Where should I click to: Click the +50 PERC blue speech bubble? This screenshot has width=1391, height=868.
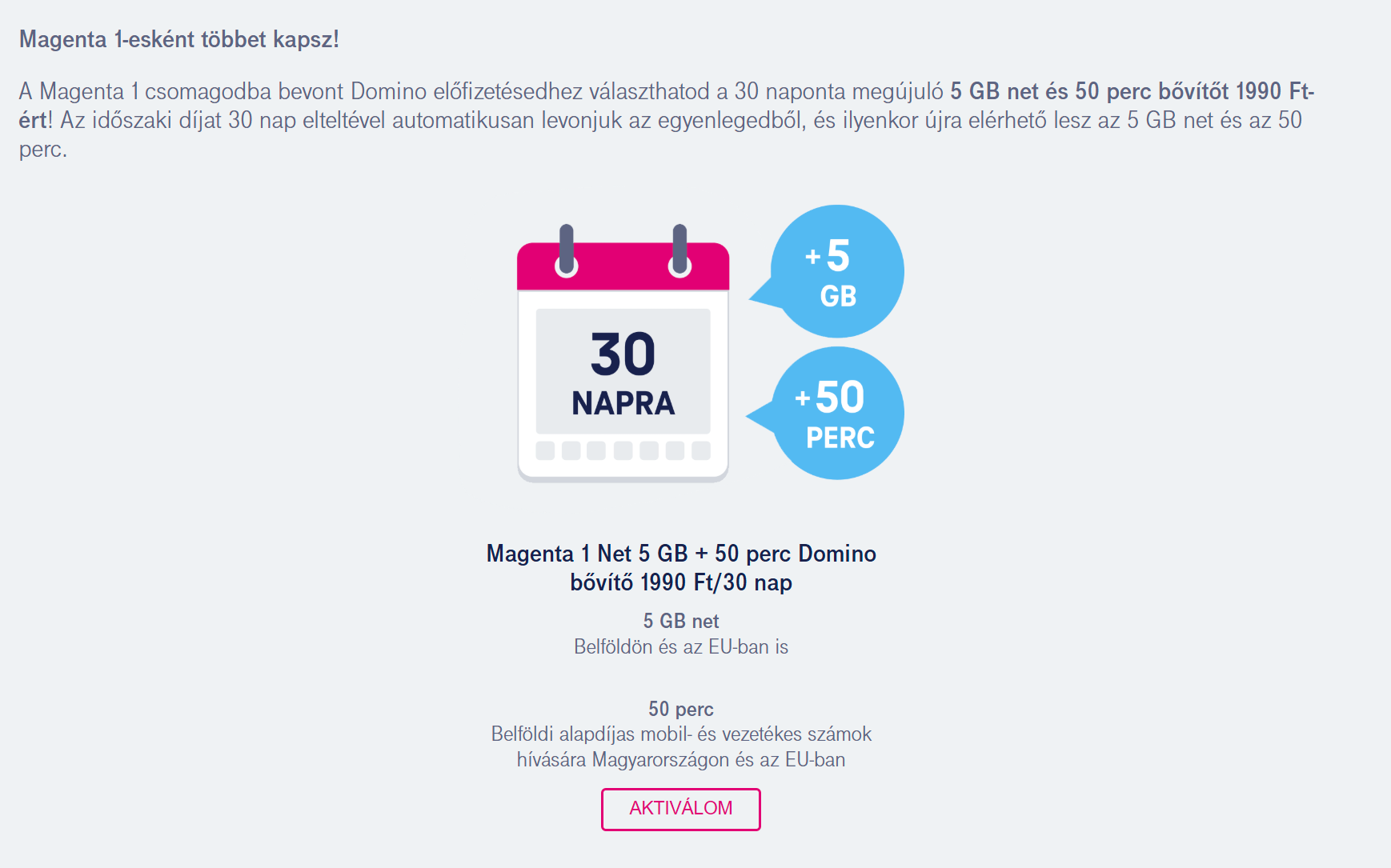[832, 414]
